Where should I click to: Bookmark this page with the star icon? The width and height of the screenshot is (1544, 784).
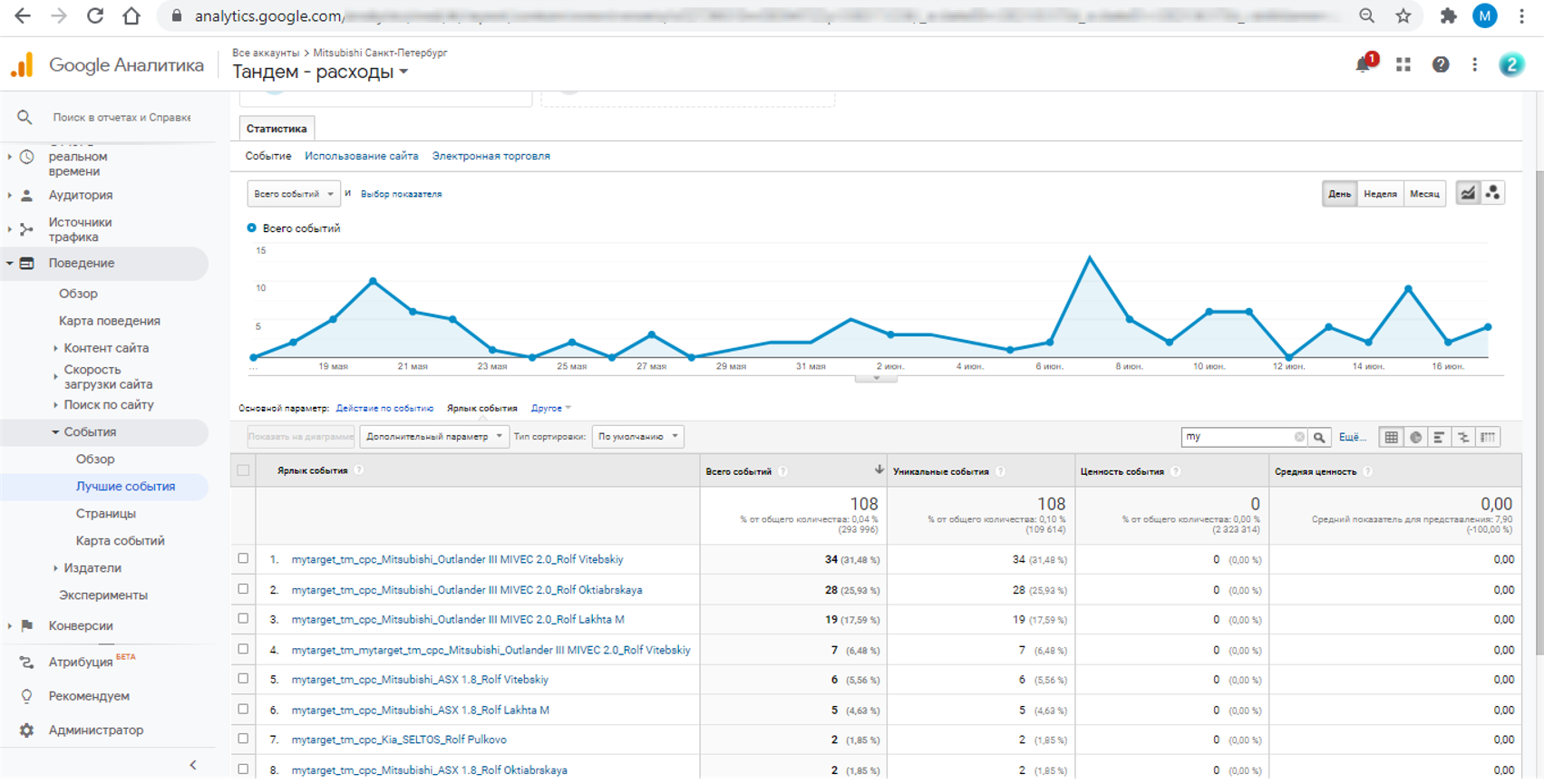tap(1403, 16)
